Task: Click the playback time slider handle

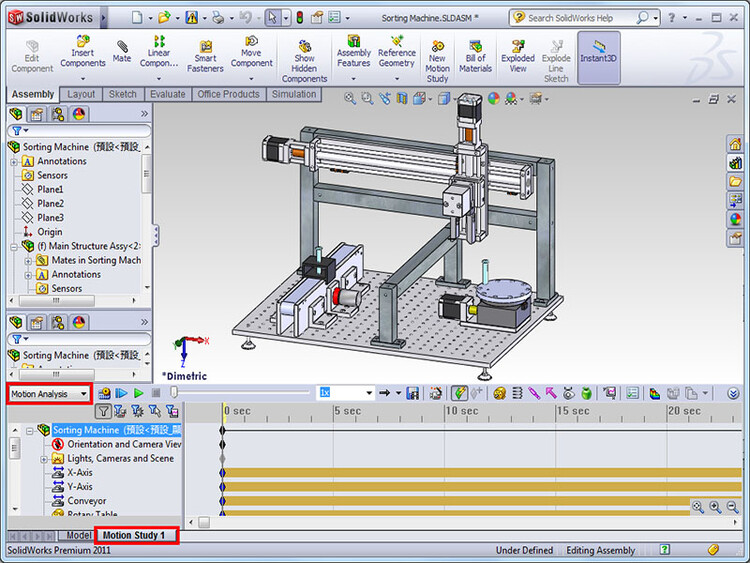Action: [175, 392]
